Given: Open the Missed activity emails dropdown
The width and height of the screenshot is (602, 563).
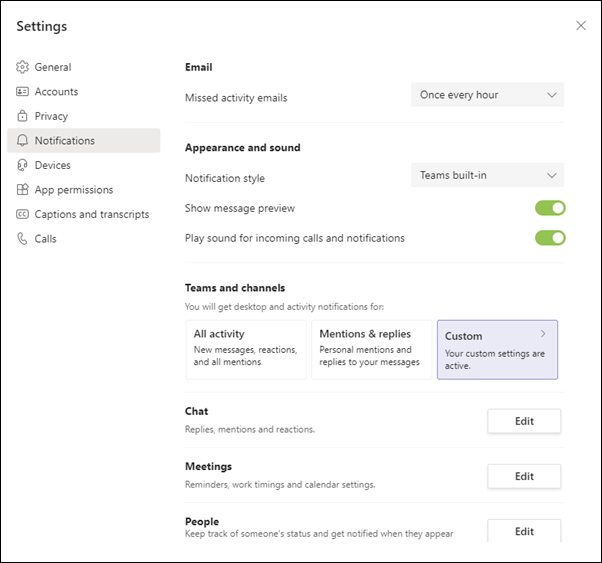Looking at the screenshot, I should pos(487,95).
